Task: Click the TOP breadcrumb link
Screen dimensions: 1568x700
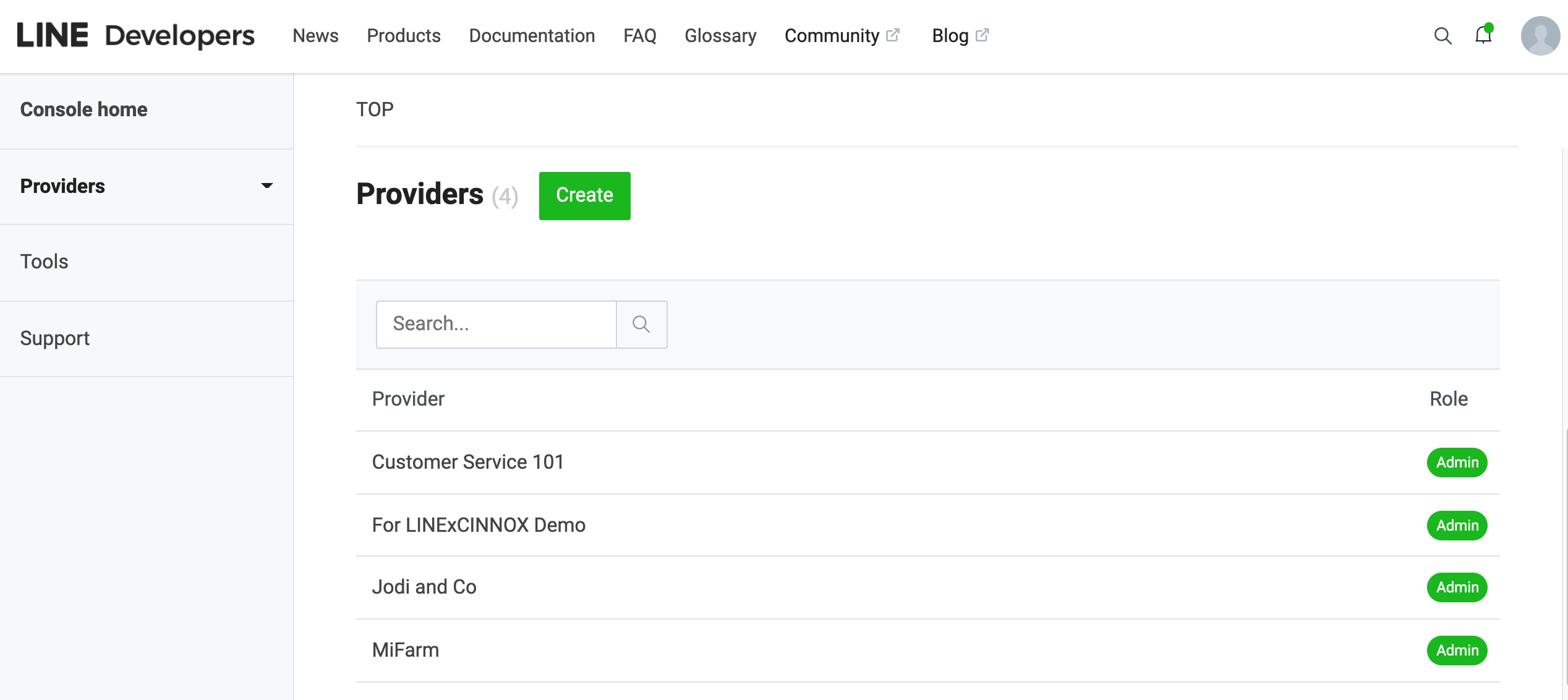Action: [375, 109]
